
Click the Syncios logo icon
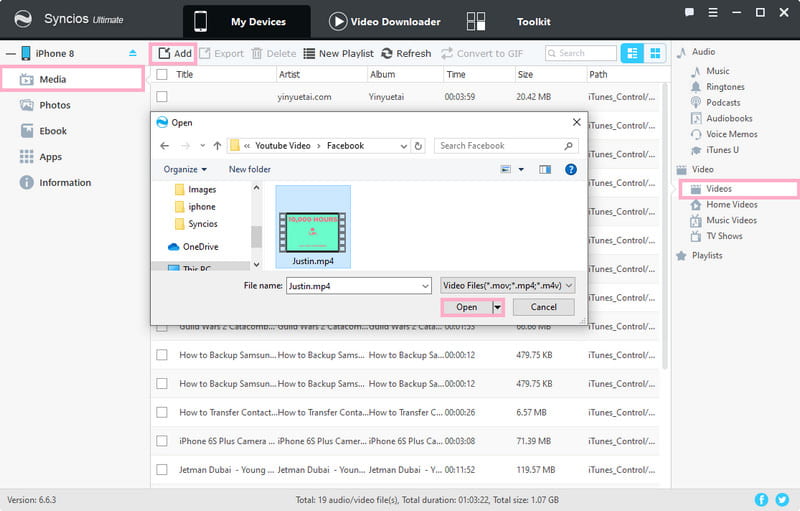point(22,19)
